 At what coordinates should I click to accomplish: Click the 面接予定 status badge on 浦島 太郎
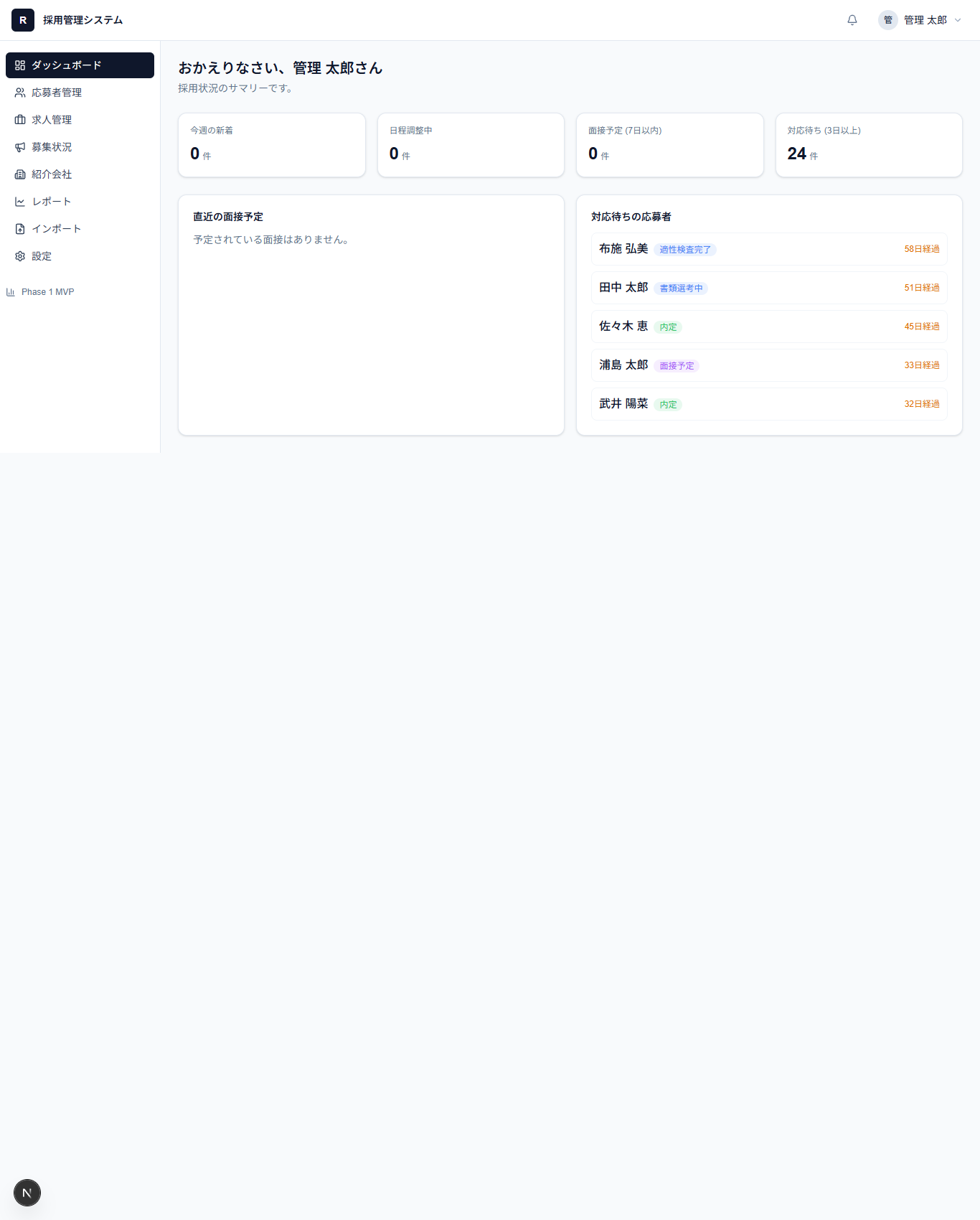pos(677,366)
